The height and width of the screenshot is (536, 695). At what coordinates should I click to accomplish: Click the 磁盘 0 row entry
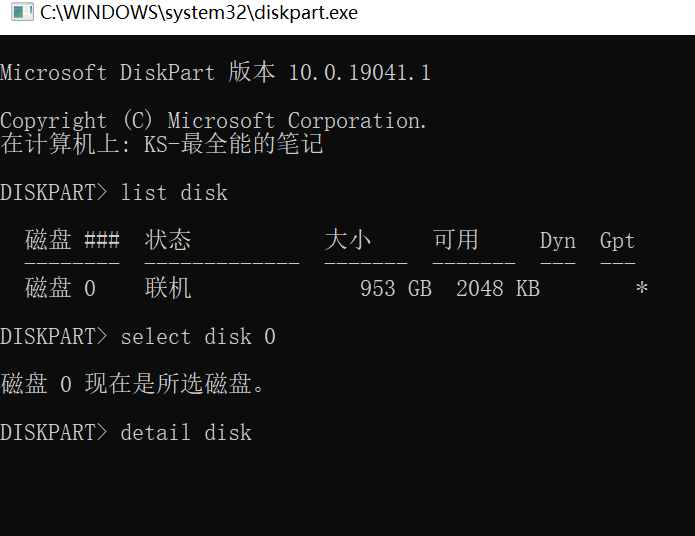click(x=60, y=288)
